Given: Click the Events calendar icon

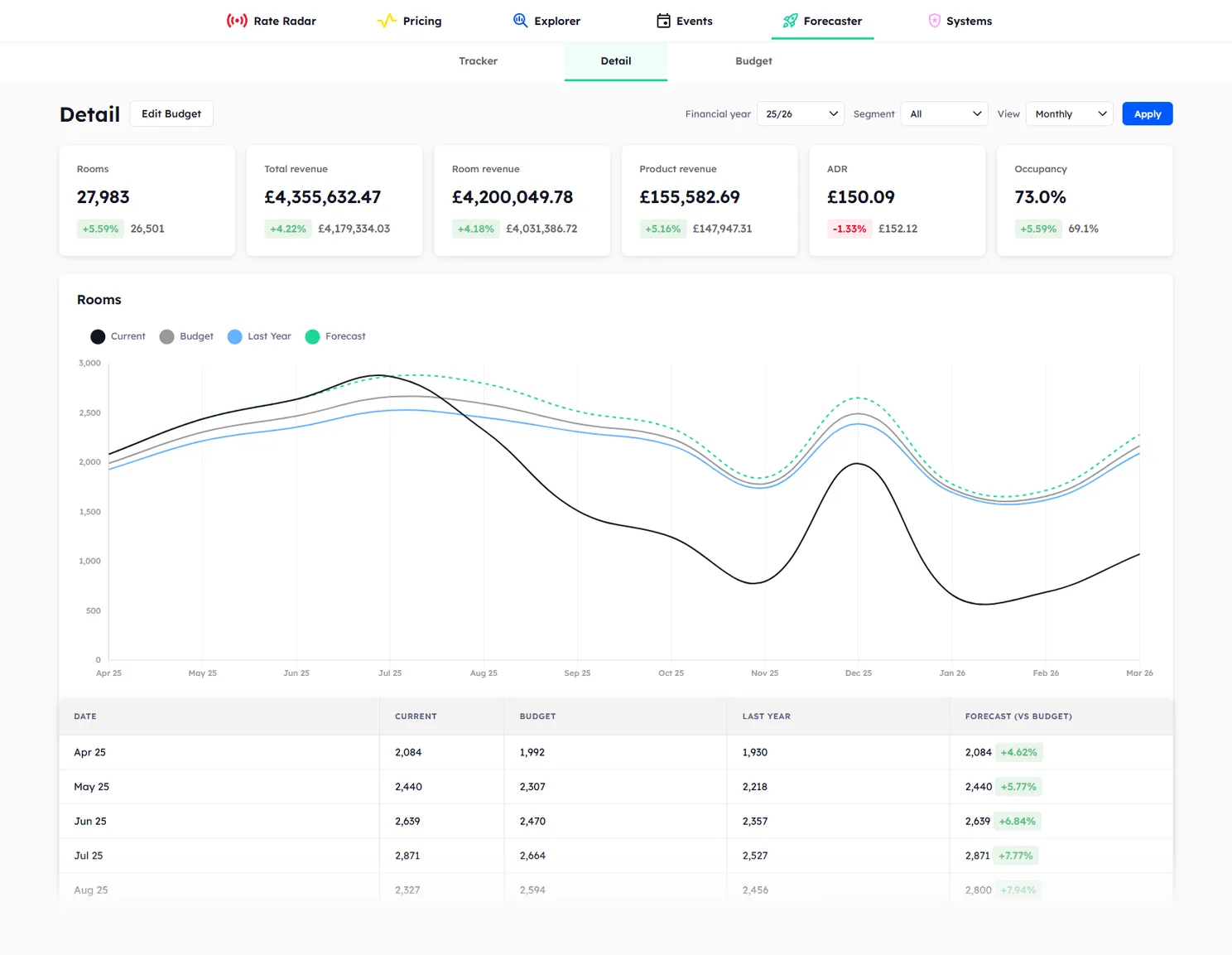Looking at the screenshot, I should (663, 21).
